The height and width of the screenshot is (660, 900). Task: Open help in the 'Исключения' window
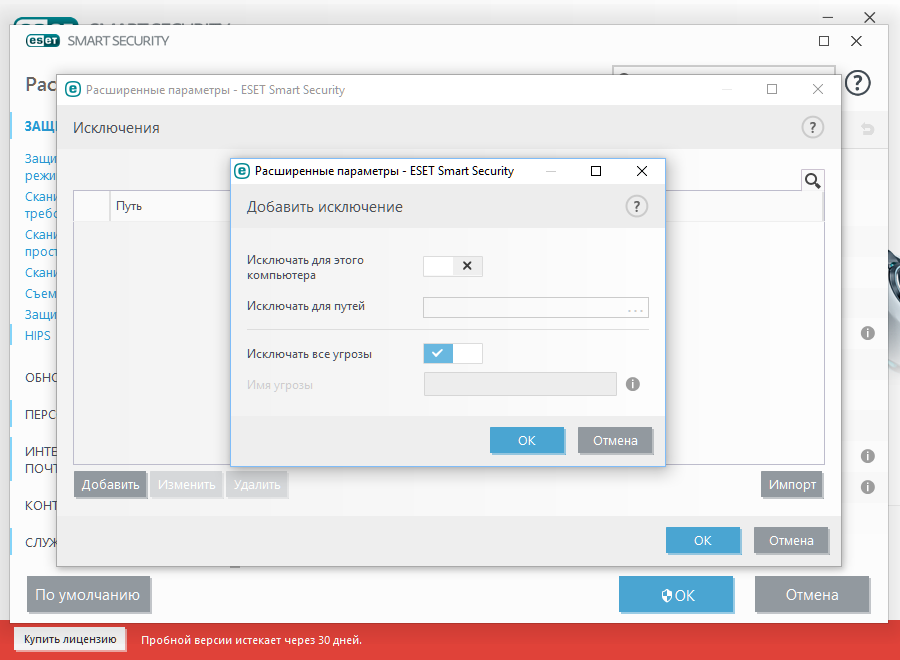(812, 127)
